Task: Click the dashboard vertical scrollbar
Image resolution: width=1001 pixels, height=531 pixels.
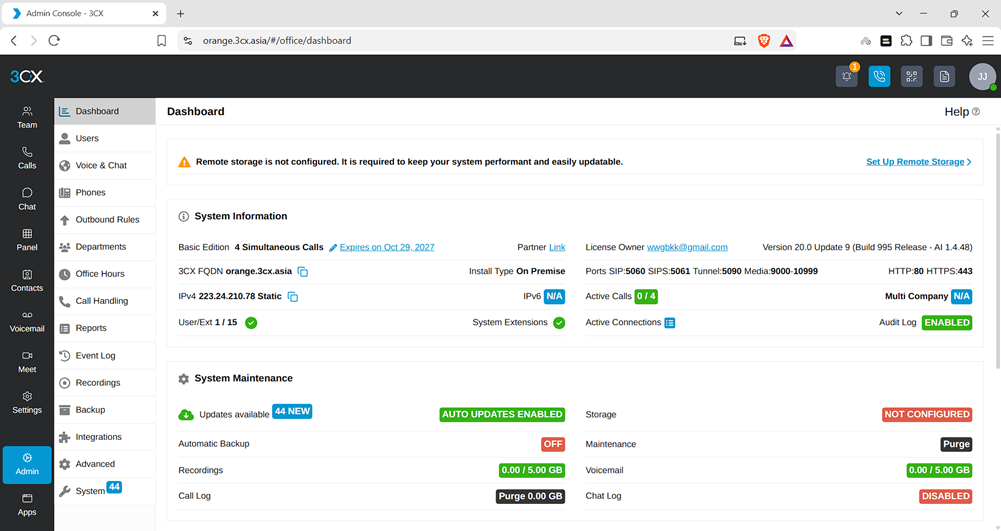Action: pyautogui.click(x=998, y=249)
